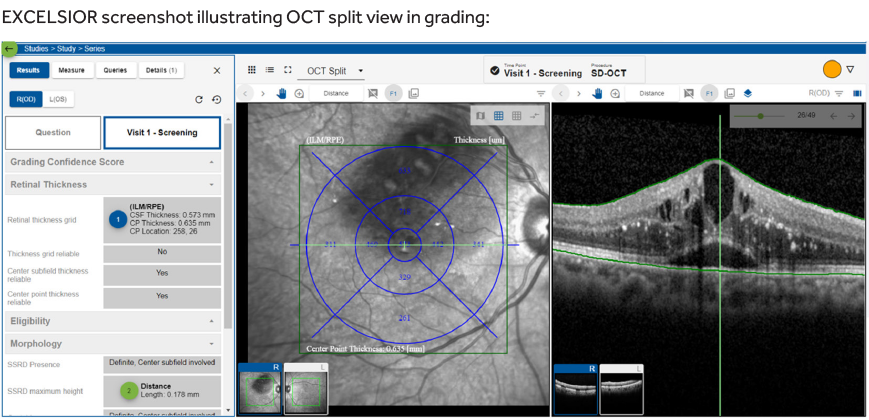The height and width of the screenshot is (420, 869).
Task: Click the B-scan slice slider at 26/49
Action: 761,116
